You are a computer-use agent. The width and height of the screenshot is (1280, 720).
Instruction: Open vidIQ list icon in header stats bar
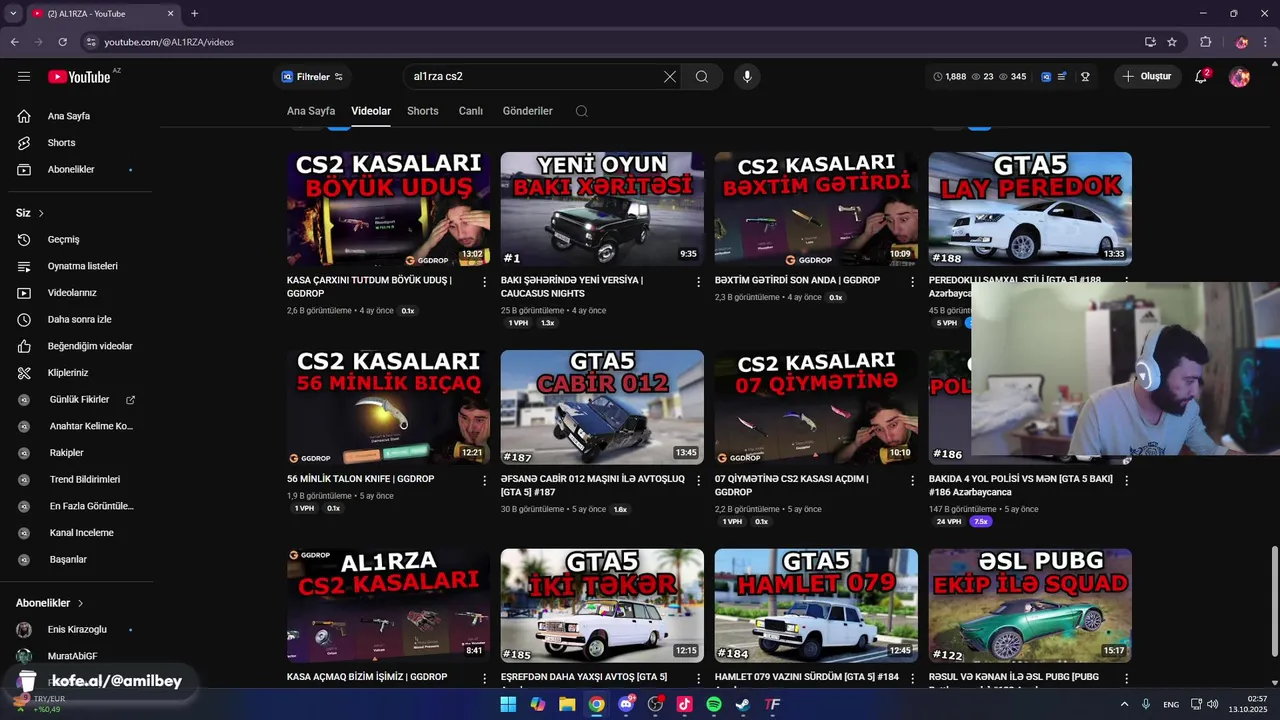point(1062,77)
